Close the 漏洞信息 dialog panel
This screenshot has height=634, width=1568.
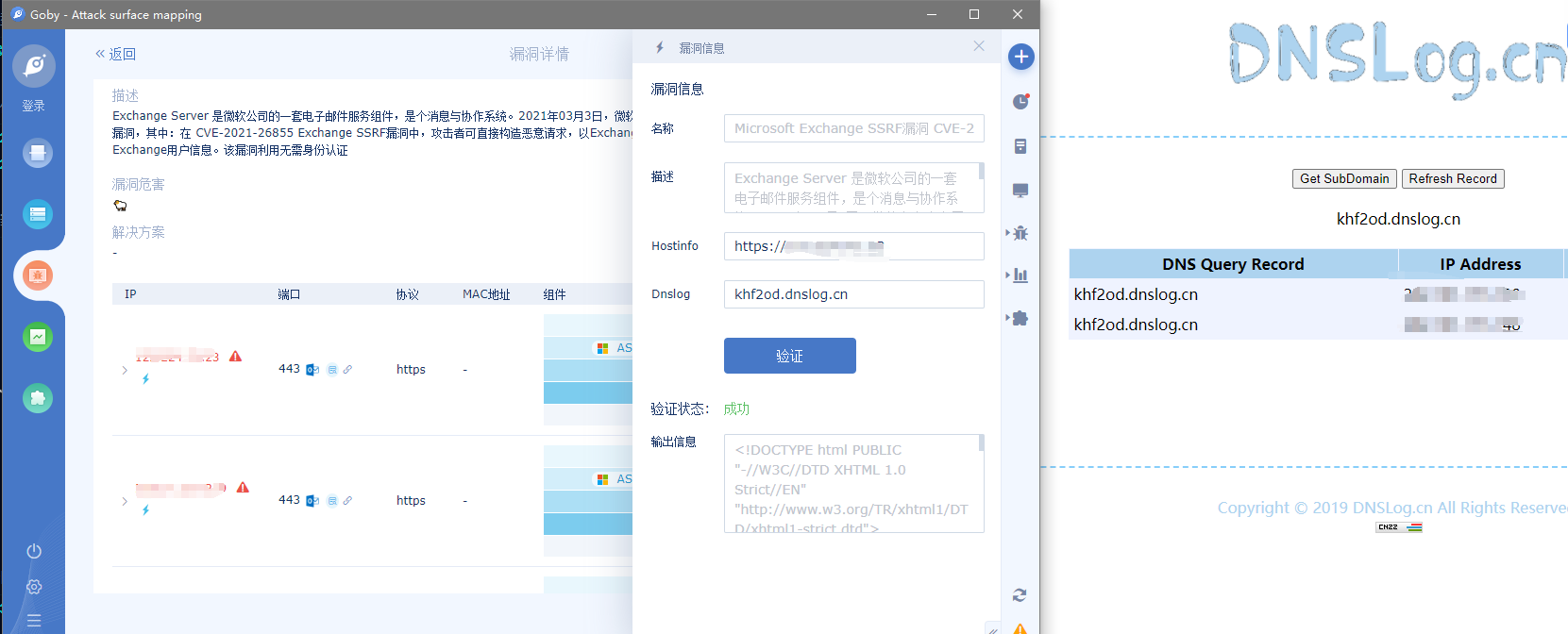coord(979,46)
